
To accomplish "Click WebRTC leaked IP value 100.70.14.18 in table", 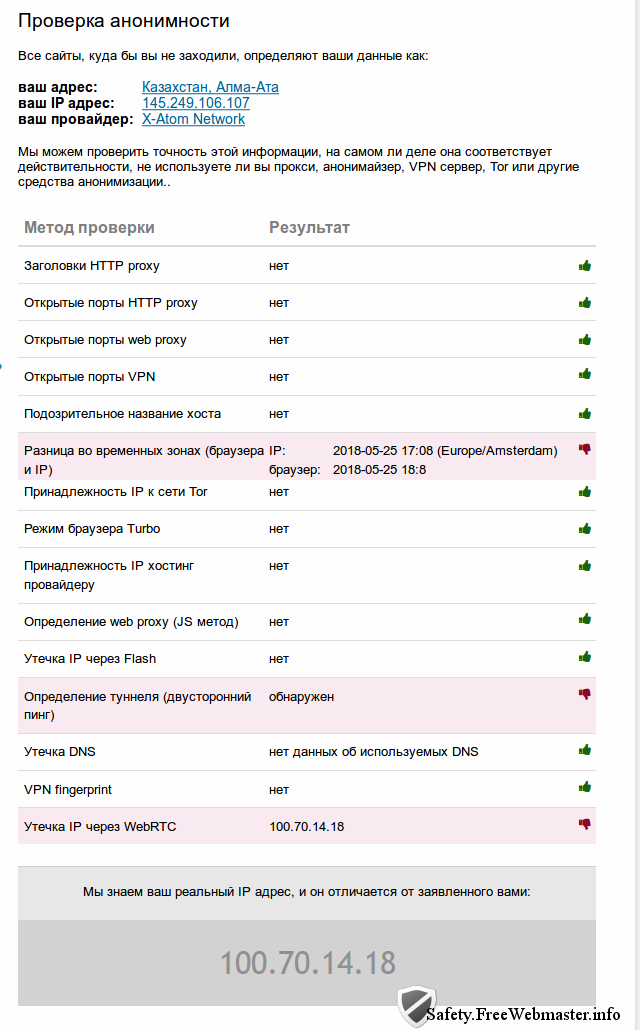I will pos(306,826).
